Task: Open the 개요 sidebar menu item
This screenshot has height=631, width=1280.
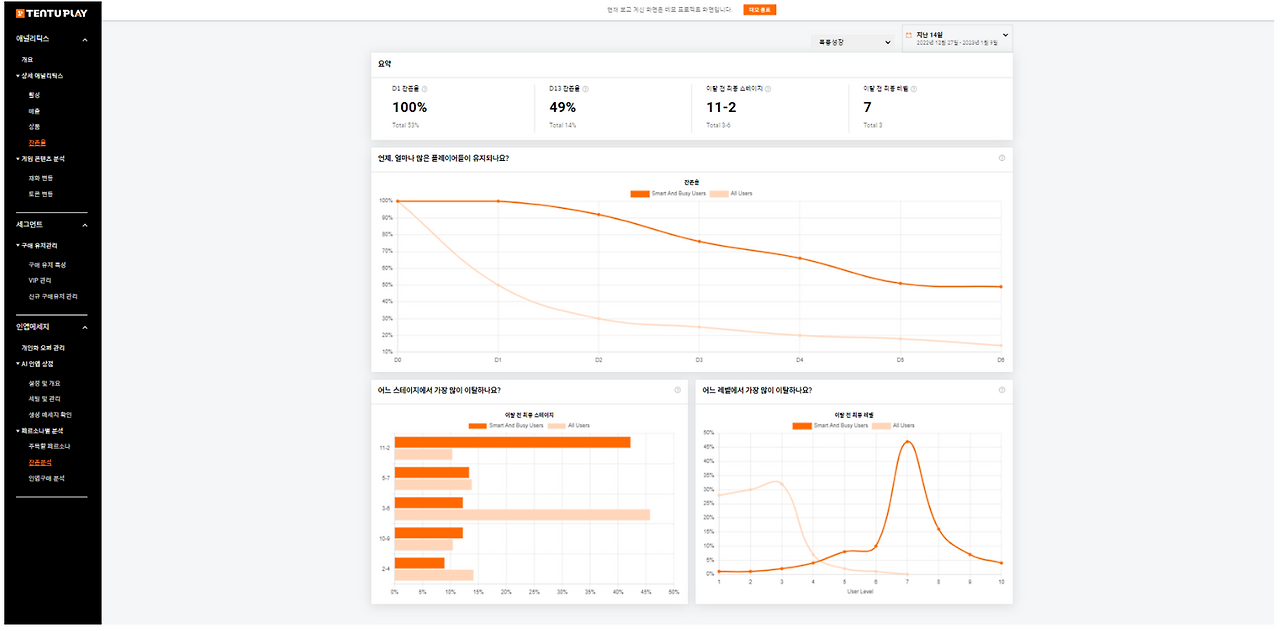Action: pos(28,60)
